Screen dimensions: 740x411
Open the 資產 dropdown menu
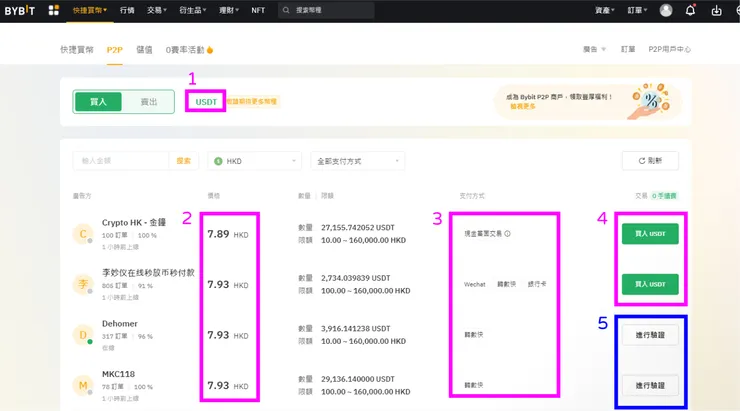click(x=605, y=10)
